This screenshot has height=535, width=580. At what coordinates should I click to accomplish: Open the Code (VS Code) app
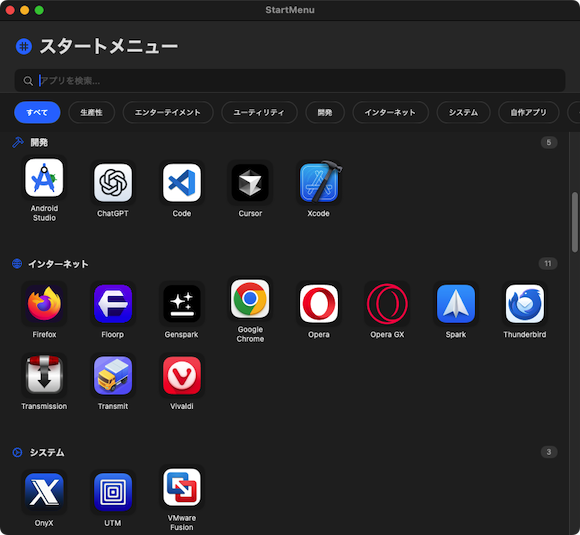coord(182,183)
